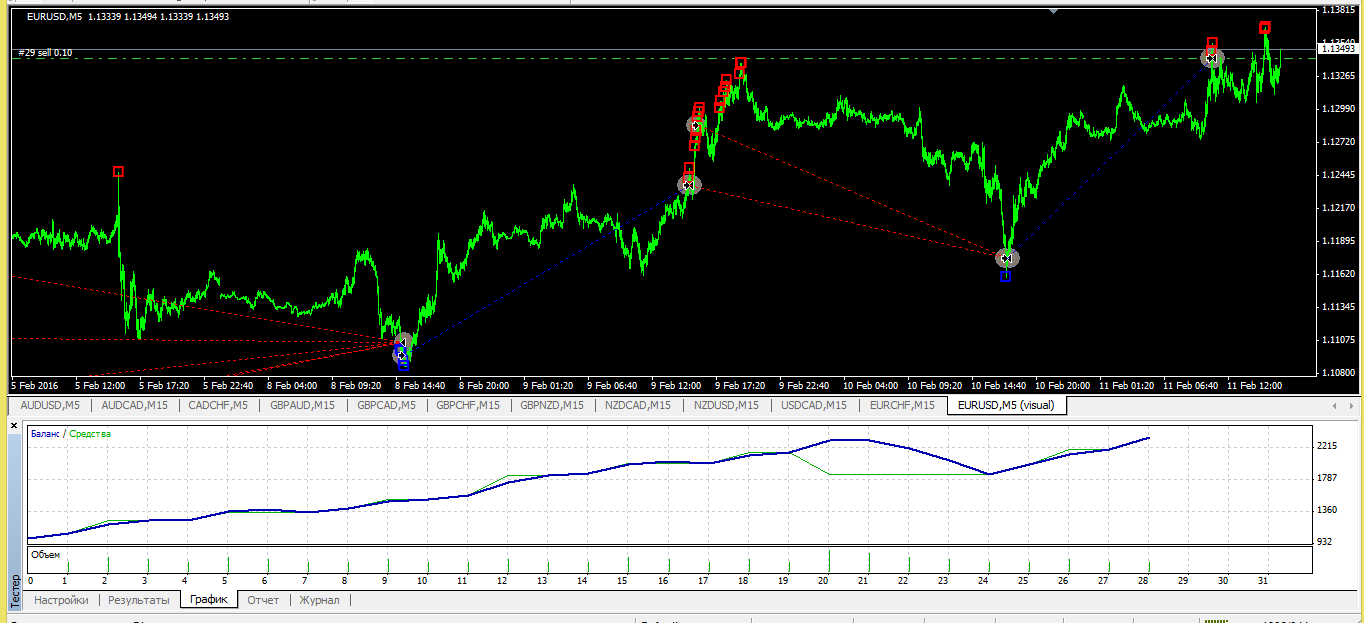This screenshot has width=1364, height=623.
Task: Click trade number 20 on graph axis
Action: [x=825, y=580]
